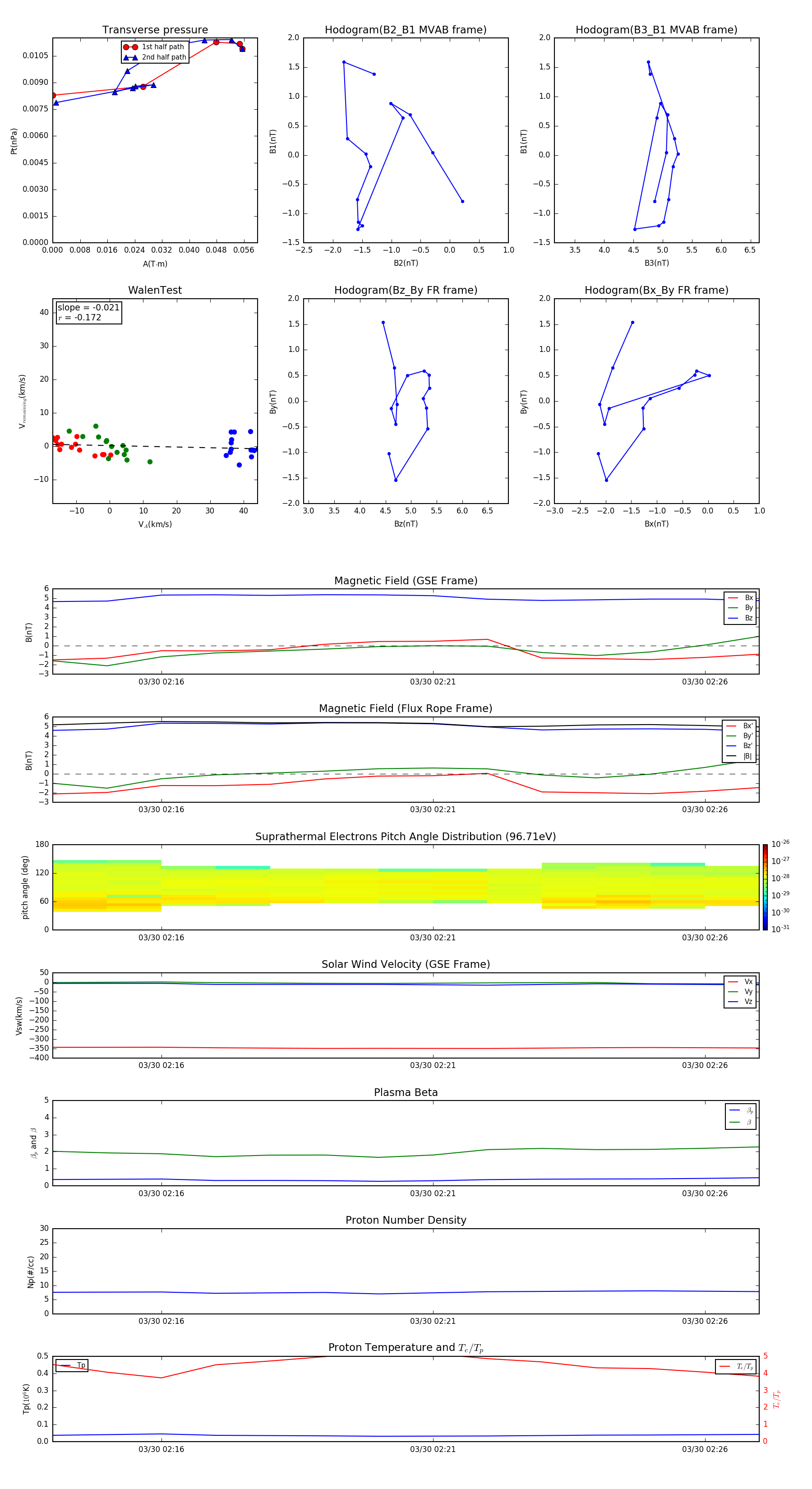Viewport: 812px width, 1489px height.
Task: Click the '10^-31' colorbar tick label
Action: tap(780, 929)
